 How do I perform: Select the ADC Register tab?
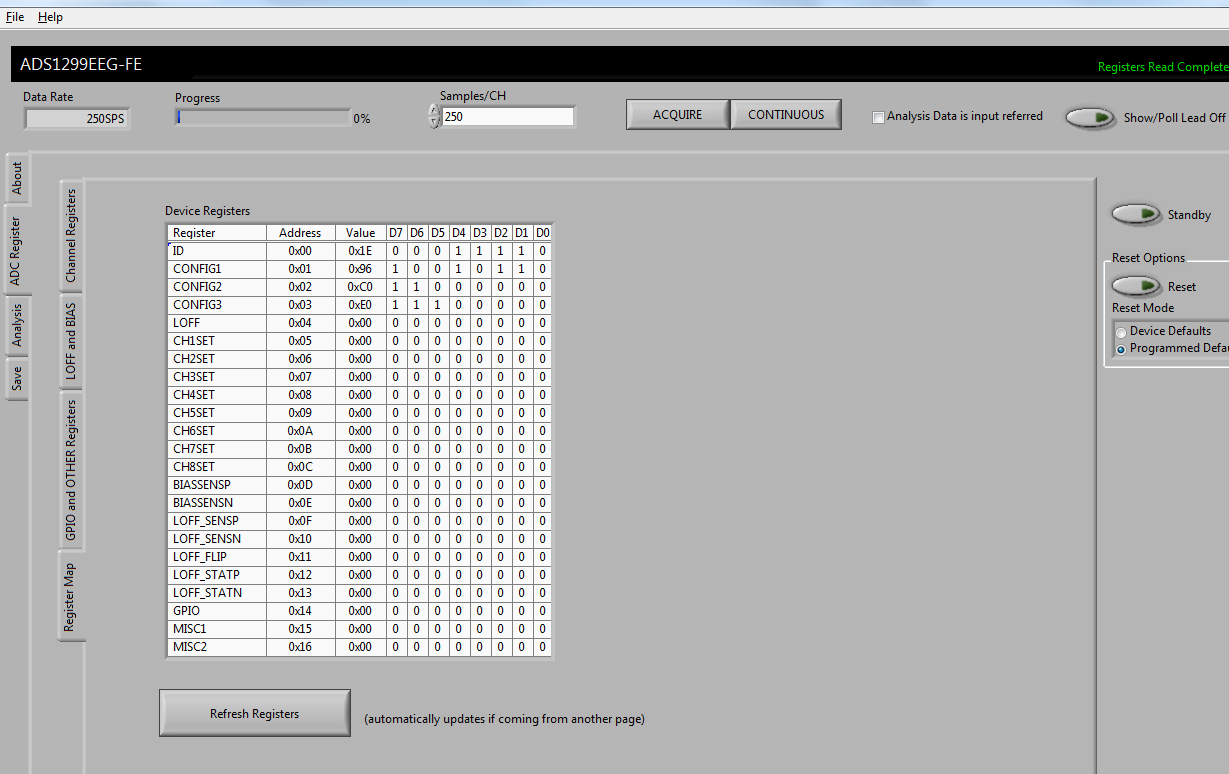17,250
